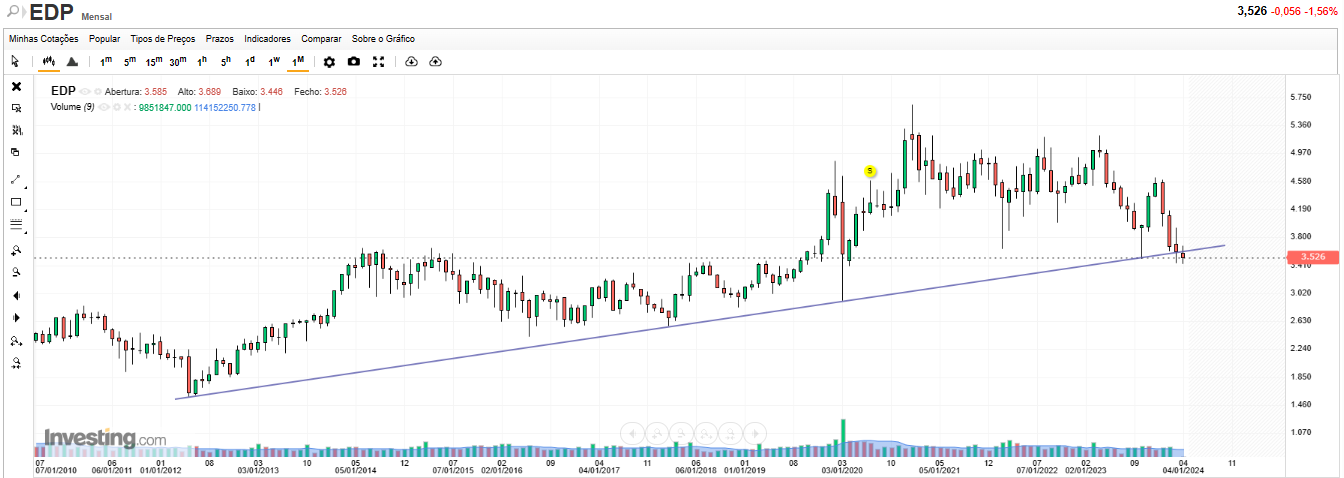The height and width of the screenshot is (478, 1344).
Task: Click the EDP symbol title
Action: click(63, 91)
